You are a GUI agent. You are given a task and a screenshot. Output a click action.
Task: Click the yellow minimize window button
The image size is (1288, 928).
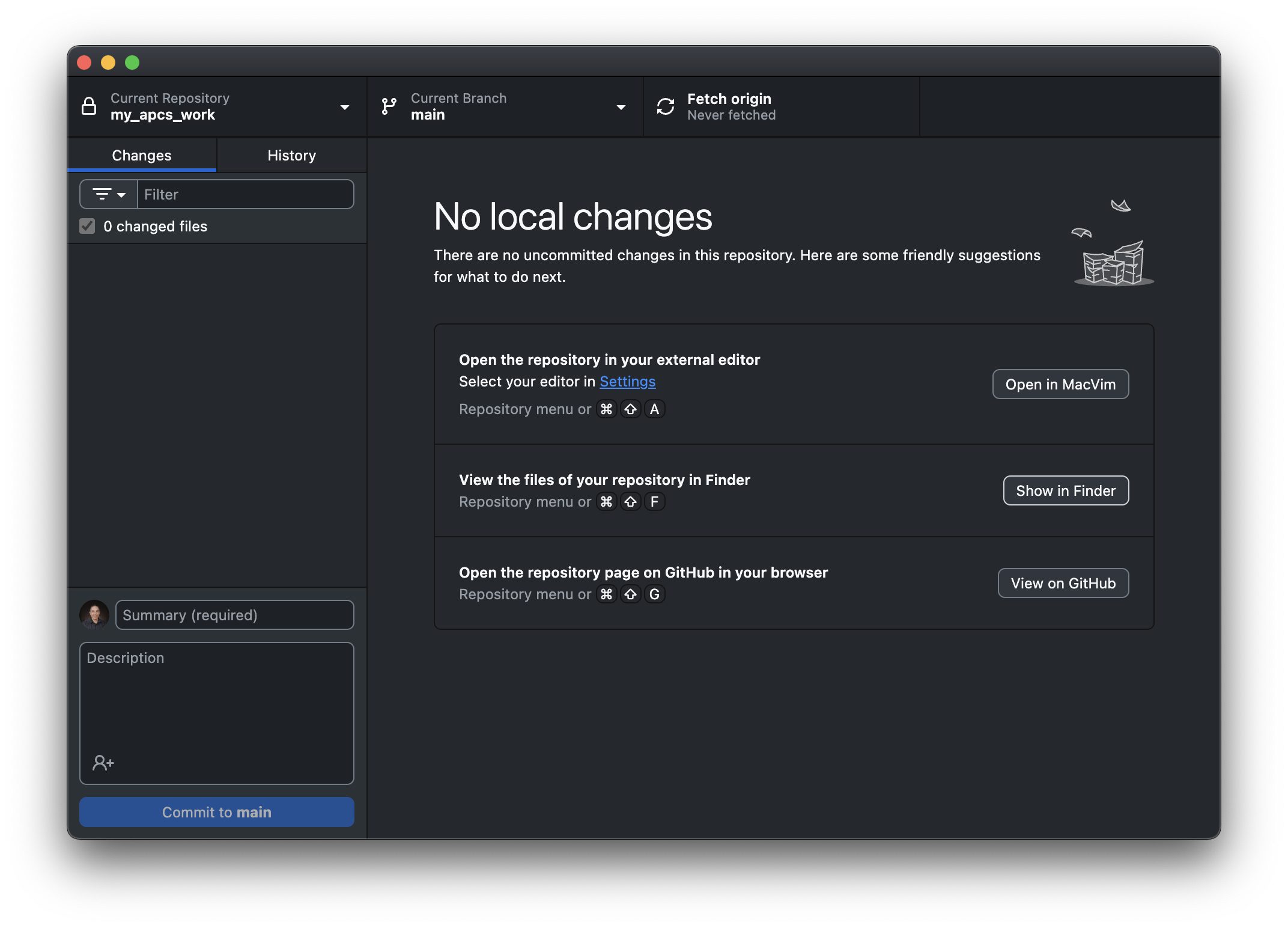[108, 63]
